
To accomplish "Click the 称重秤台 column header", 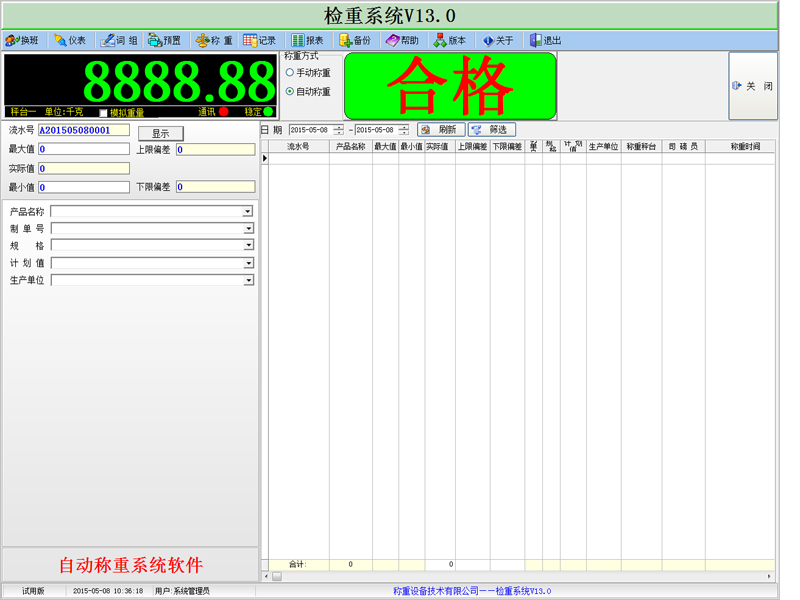I will [x=641, y=146].
